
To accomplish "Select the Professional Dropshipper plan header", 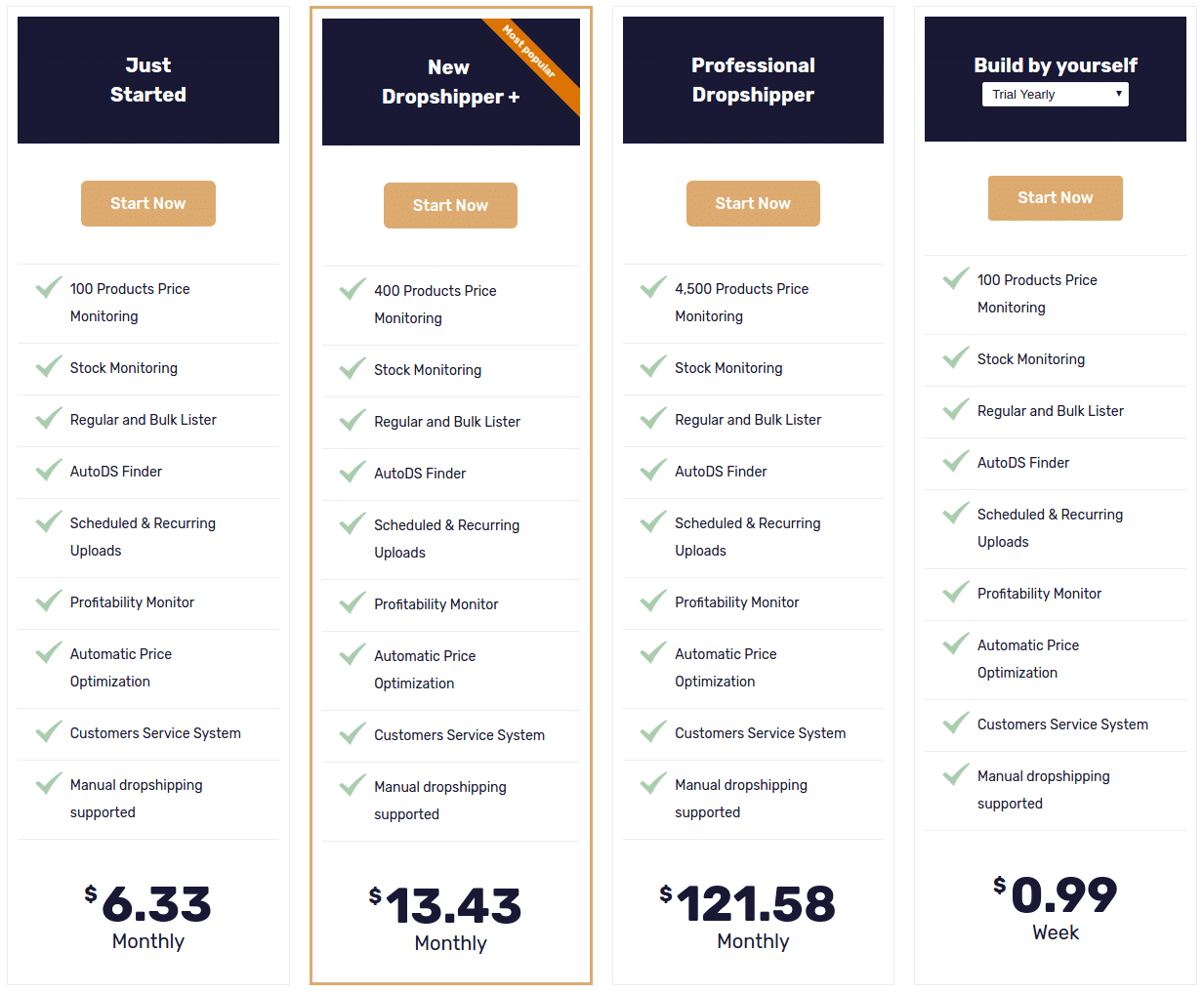I will [753, 80].
